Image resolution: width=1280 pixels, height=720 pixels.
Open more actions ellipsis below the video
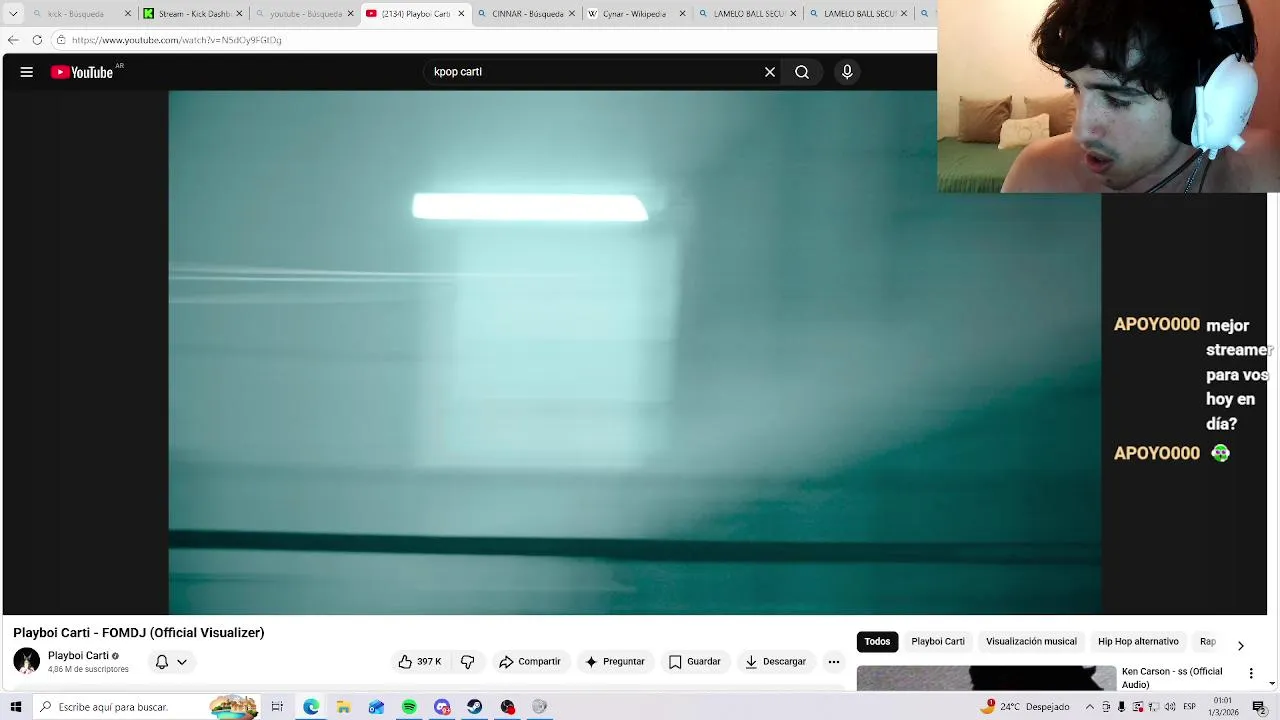point(834,662)
